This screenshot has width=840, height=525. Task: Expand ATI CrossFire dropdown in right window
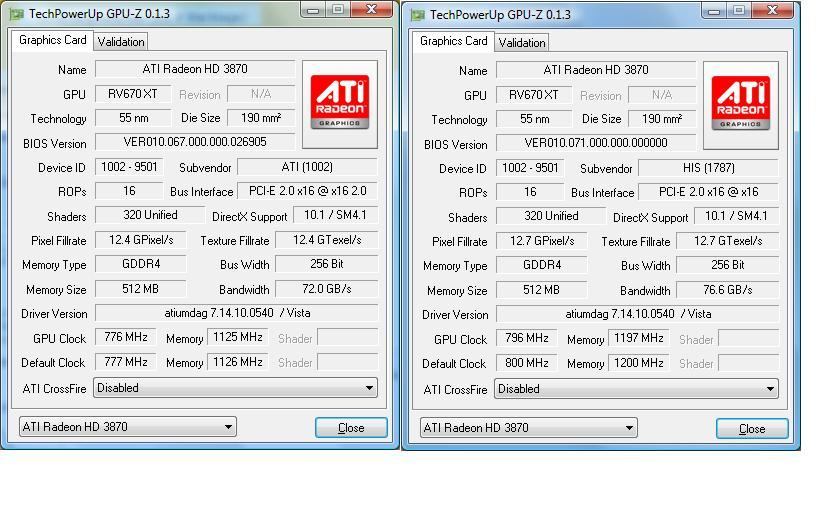tap(636, 389)
